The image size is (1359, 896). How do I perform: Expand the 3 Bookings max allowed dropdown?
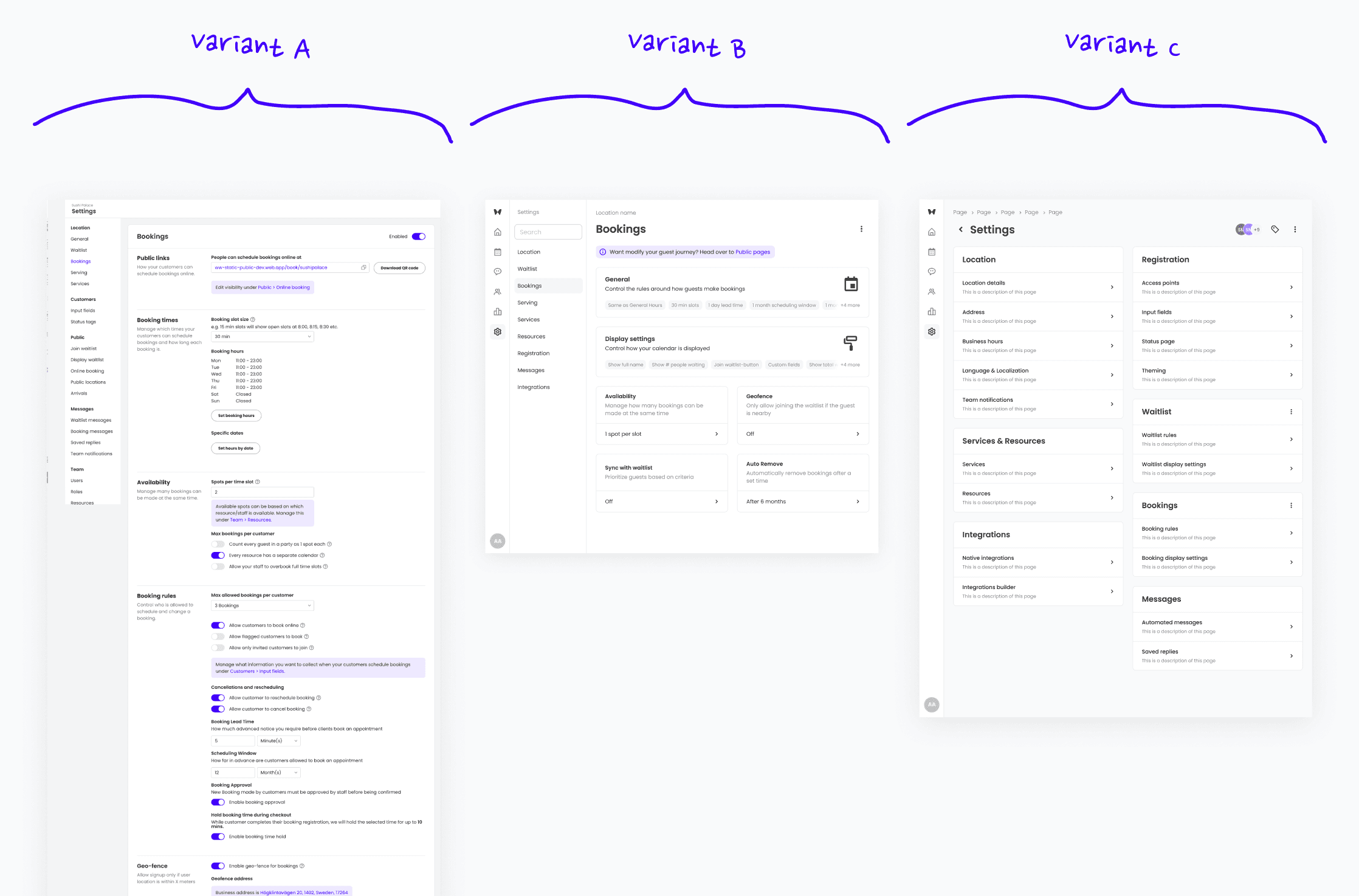[263, 605]
